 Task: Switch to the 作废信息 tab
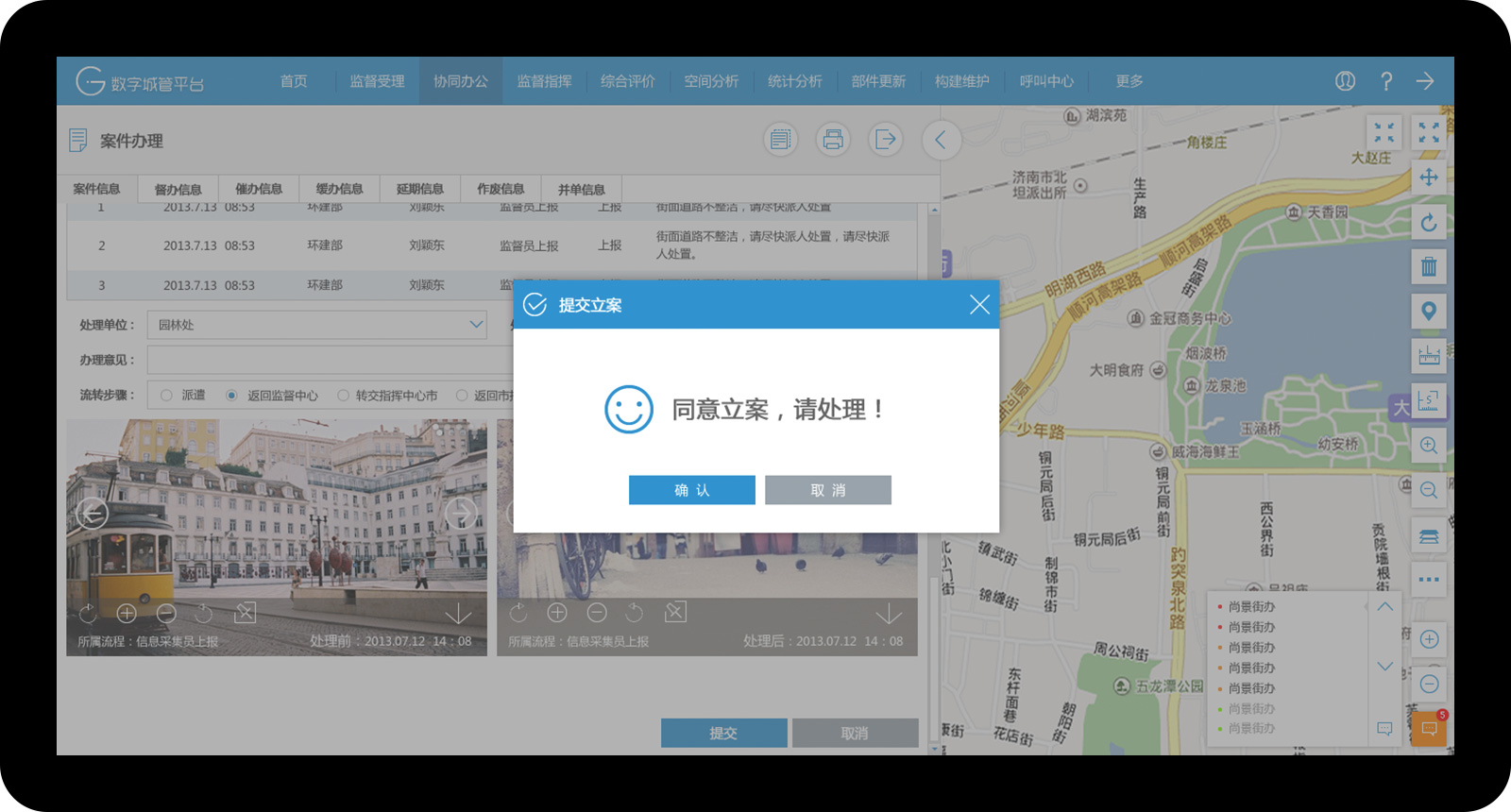tap(501, 189)
